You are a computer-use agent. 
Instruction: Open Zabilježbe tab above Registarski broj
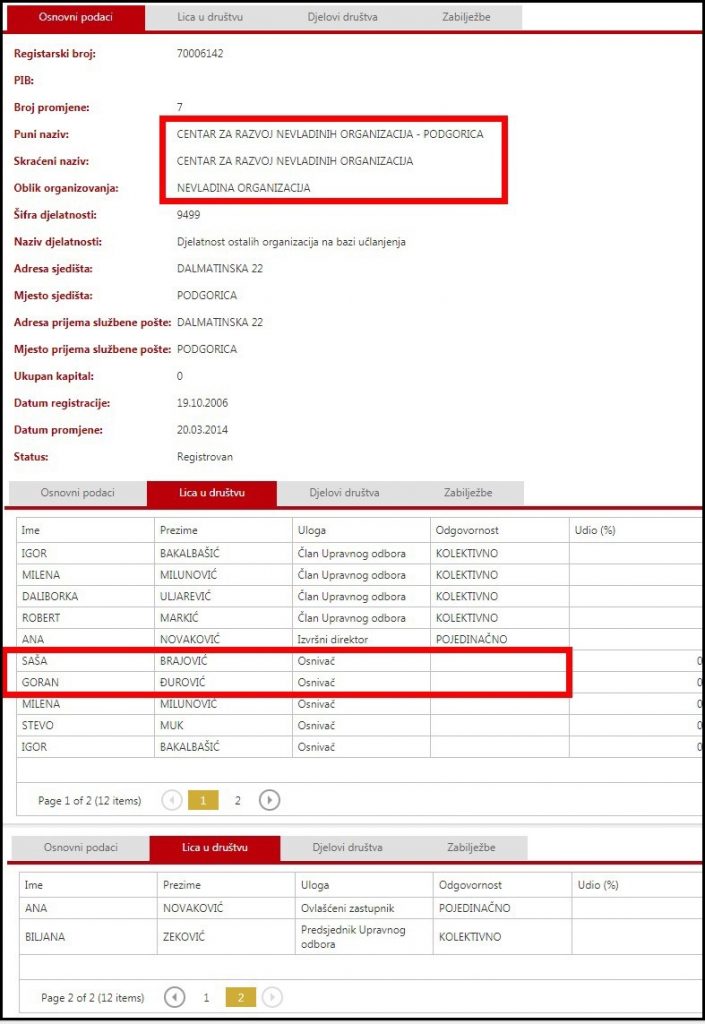point(466,18)
